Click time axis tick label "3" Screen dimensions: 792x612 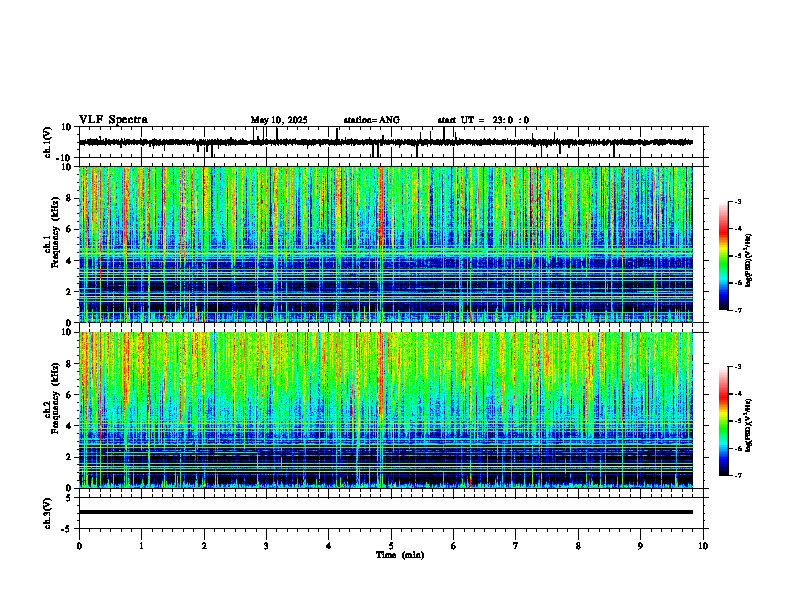(x=266, y=546)
